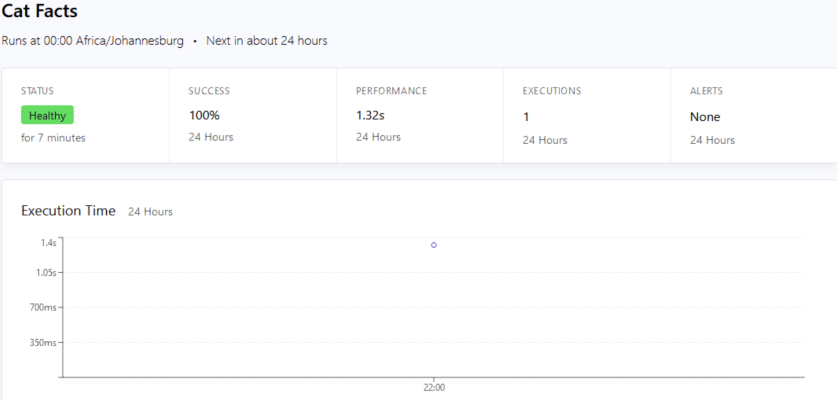
Task: Click the Execution Time chart heading
Action: [x=68, y=211]
